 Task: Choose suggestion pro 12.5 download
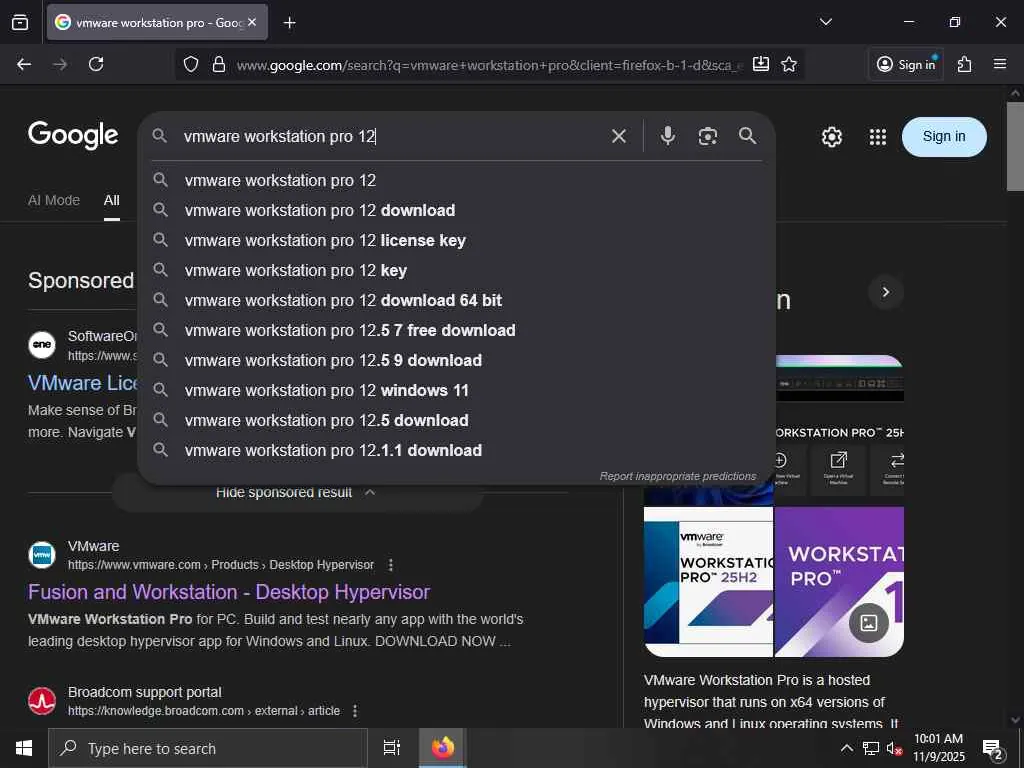[456, 421]
